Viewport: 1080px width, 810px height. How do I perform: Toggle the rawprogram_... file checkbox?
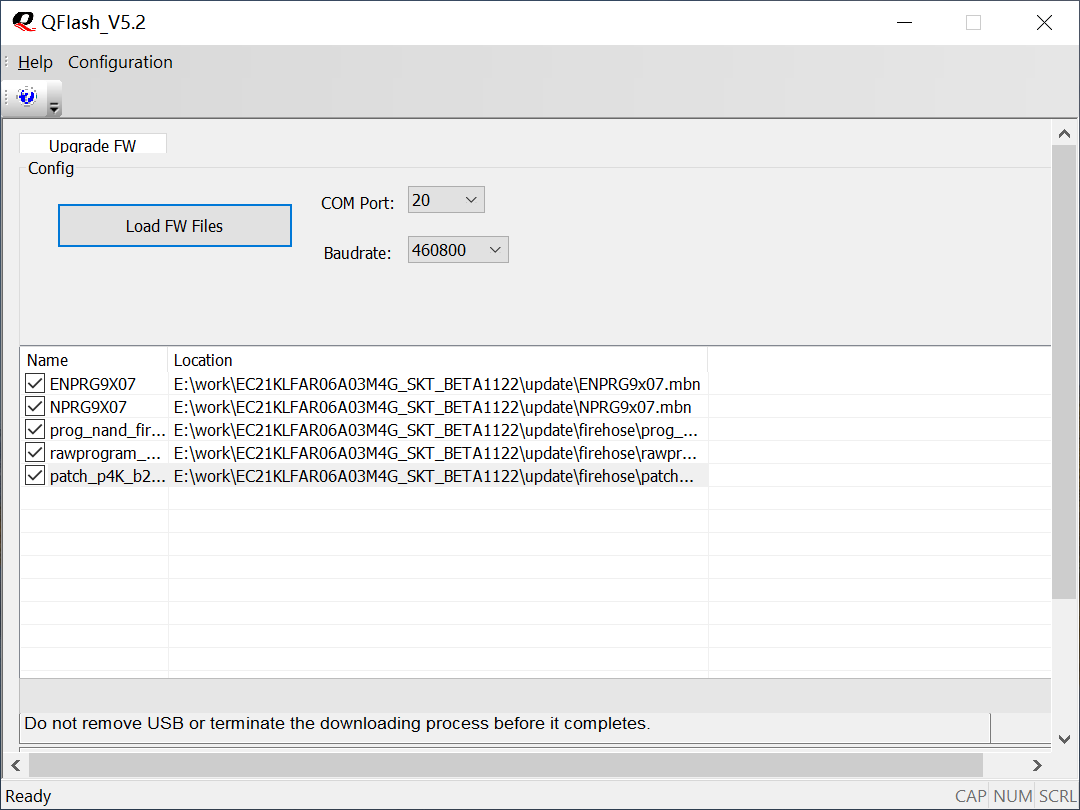pyautogui.click(x=35, y=453)
